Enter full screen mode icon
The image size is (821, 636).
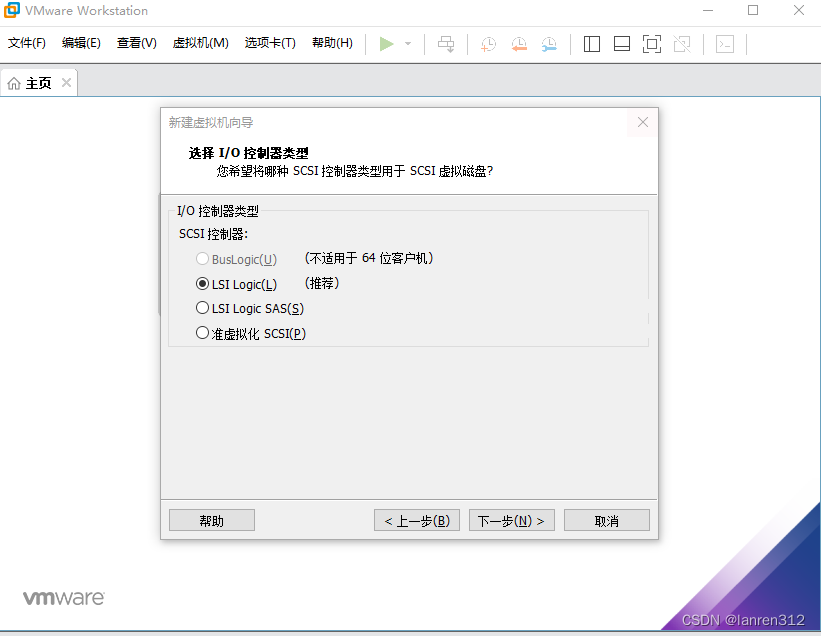[652, 44]
